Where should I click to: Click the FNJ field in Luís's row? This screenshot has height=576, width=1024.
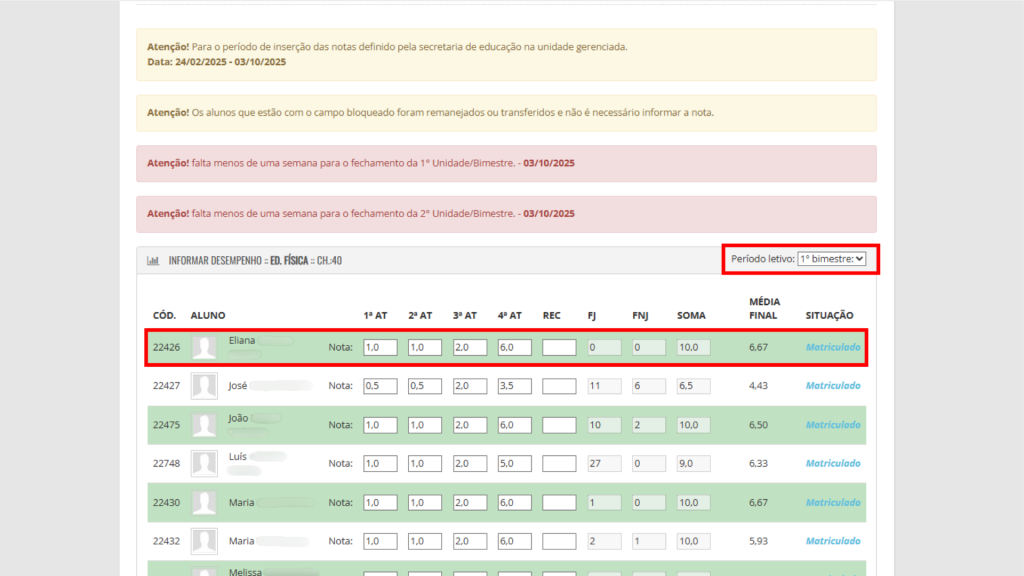tap(648, 463)
